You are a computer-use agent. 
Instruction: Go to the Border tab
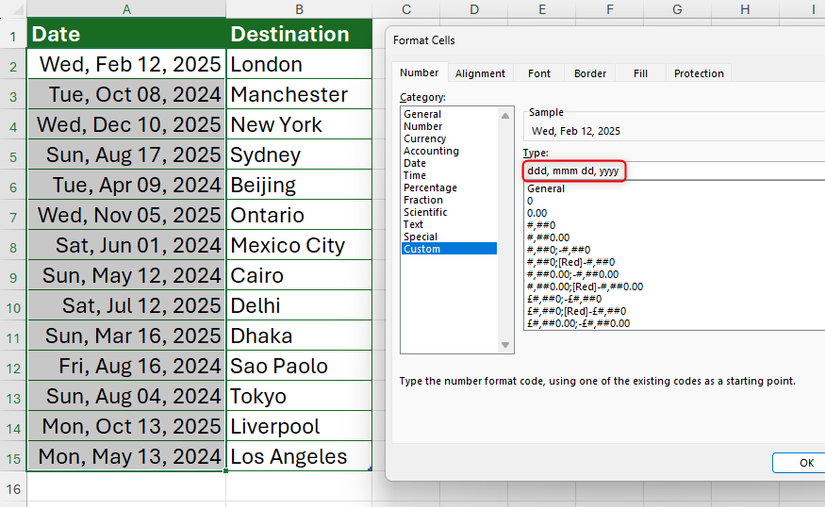590,73
